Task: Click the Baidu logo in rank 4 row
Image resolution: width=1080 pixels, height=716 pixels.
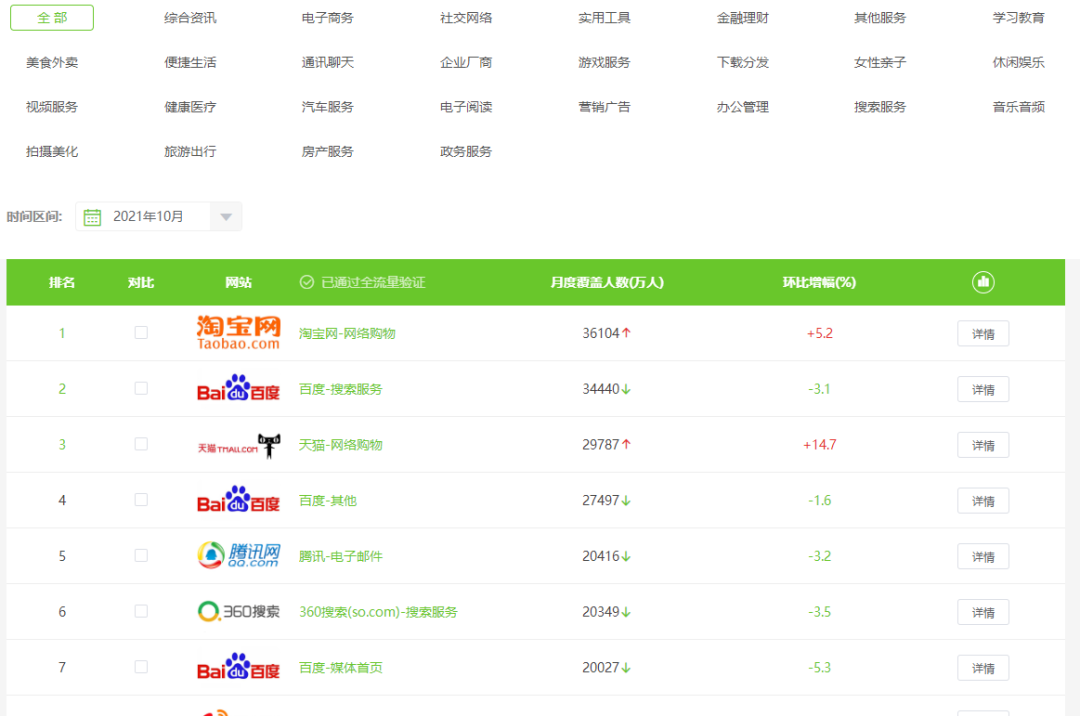Action: [x=238, y=500]
